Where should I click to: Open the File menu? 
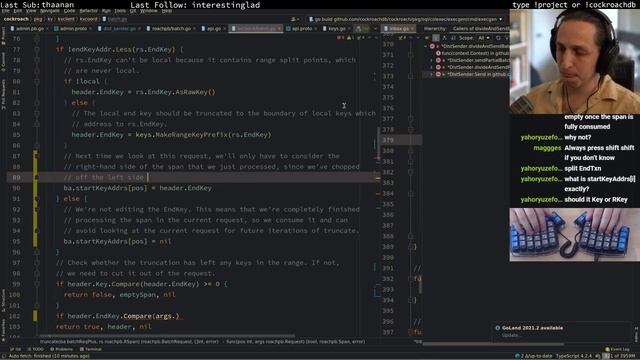point(5,11)
